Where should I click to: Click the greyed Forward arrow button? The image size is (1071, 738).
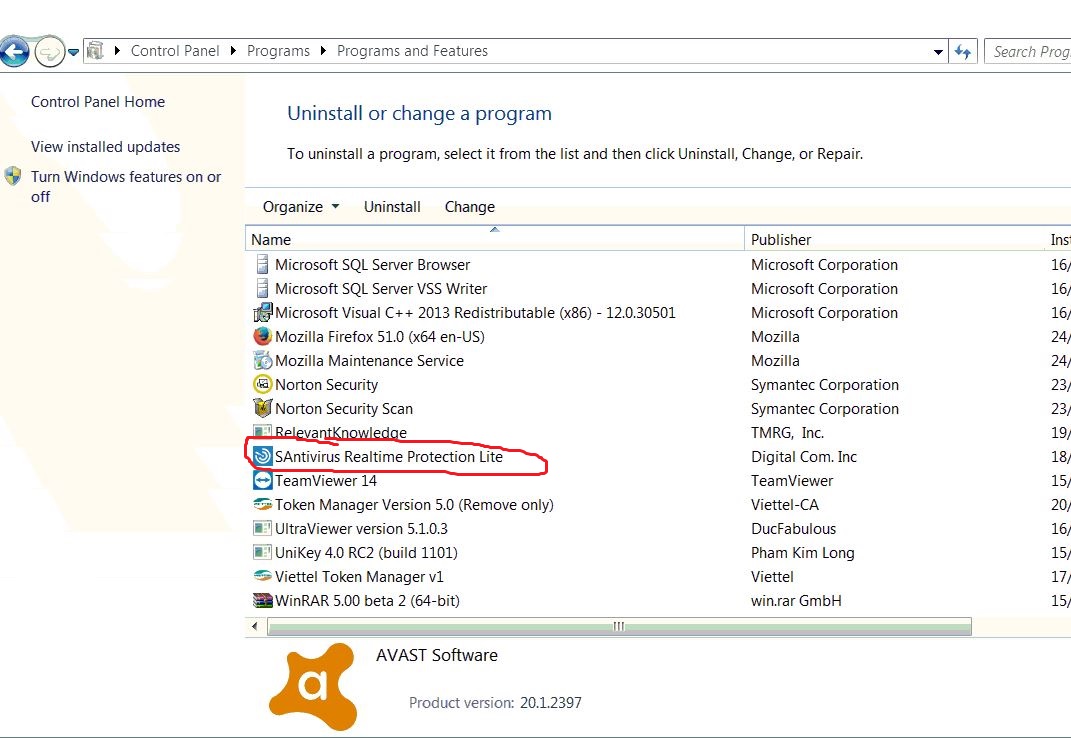point(49,51)
